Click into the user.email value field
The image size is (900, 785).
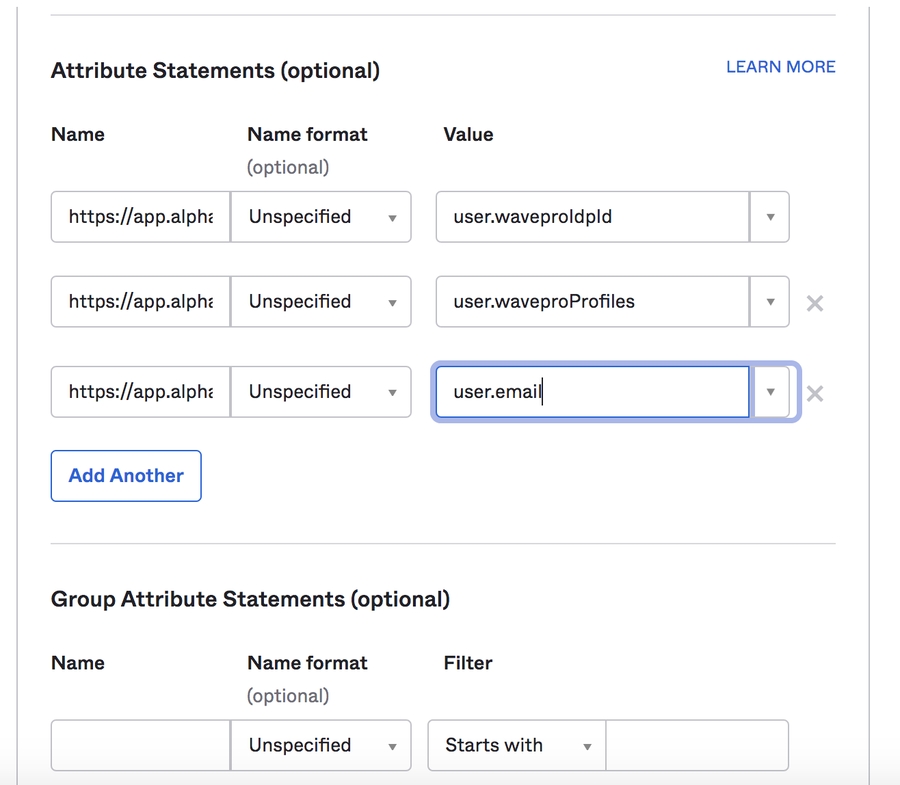coord(592,392)
